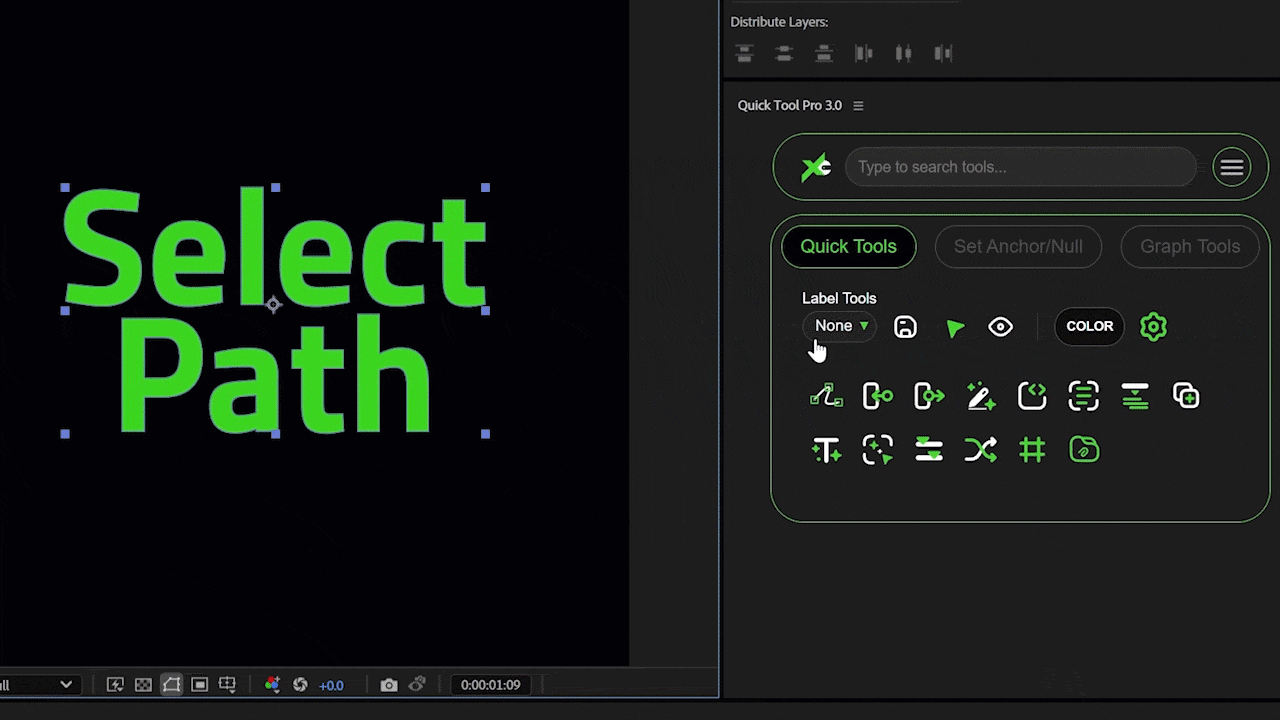Click the box with right arrow icon
The width and height of the screenshot is (1280, 720).
[929, 396]
